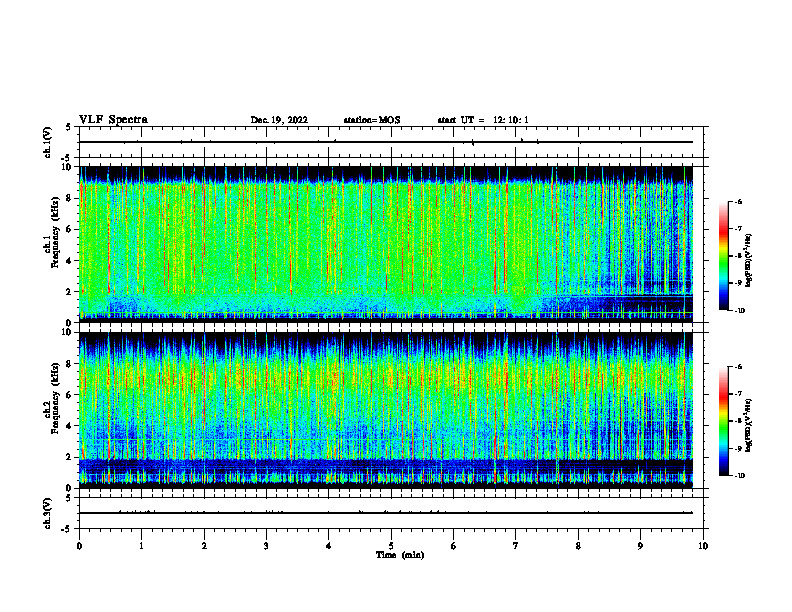Click the 'VLF Spectra' title text
Image resolution: width=792 pixels, height=612 pixels.
tap(113, 120)
